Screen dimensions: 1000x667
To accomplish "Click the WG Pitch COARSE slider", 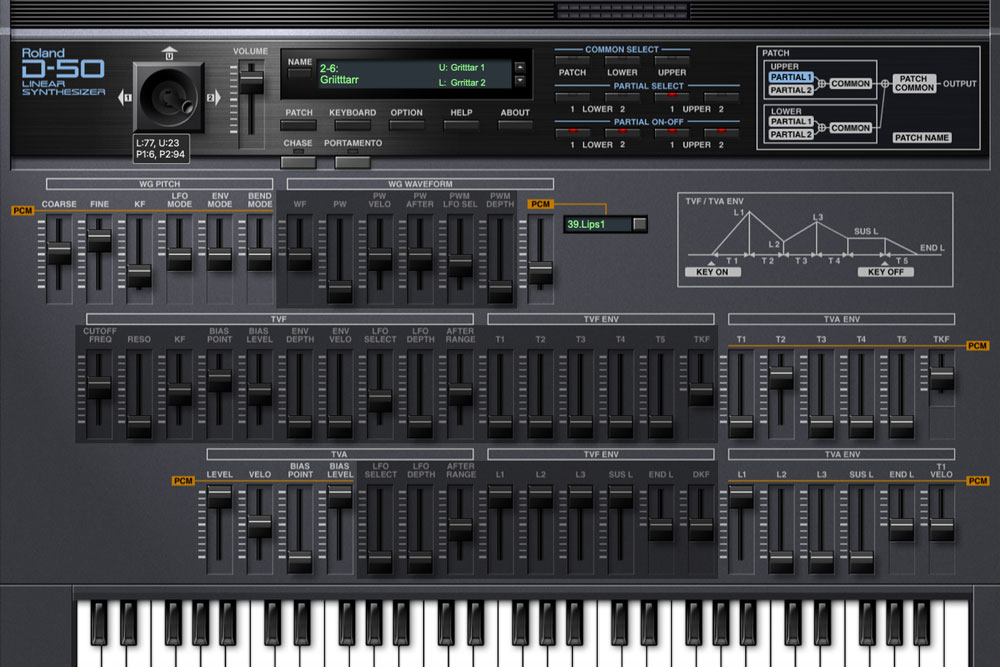I will click(59, 253).
